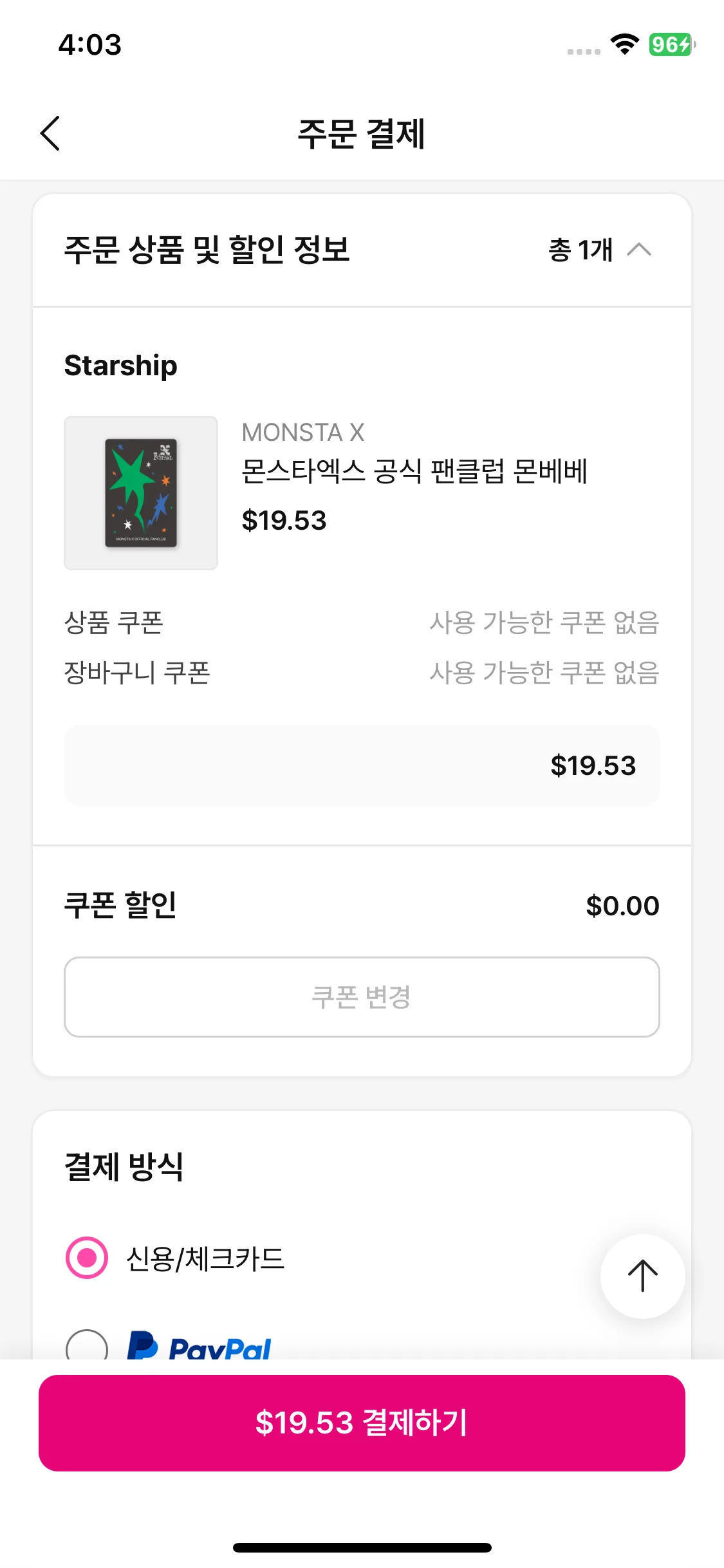This screenshot has height=1568, width=724.
Task: Tap the 장바구니 쿠폰 coupon row
Action: click(x=361, y=673)
